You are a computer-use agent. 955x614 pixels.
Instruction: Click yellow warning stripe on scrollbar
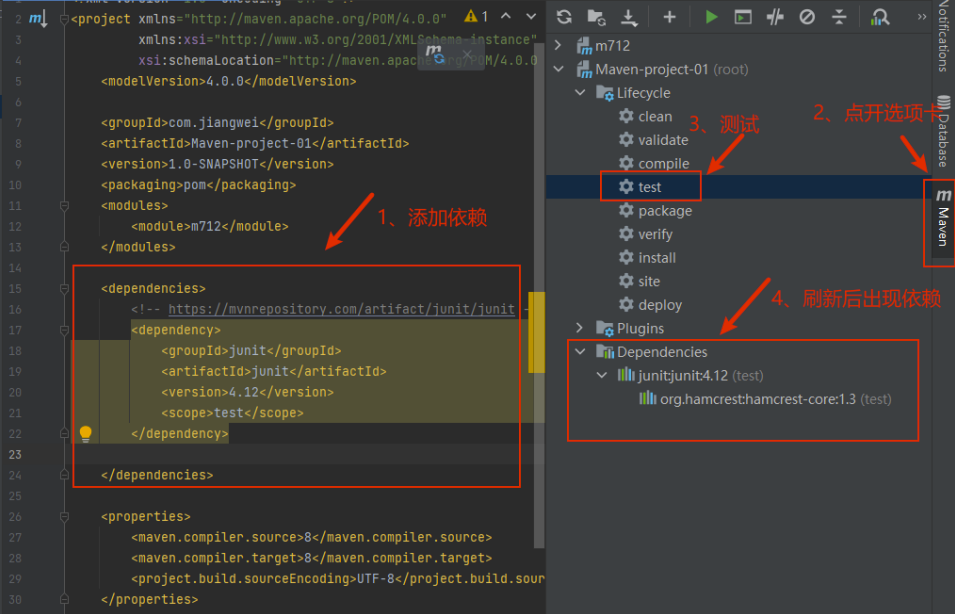(x=536, y=332)
